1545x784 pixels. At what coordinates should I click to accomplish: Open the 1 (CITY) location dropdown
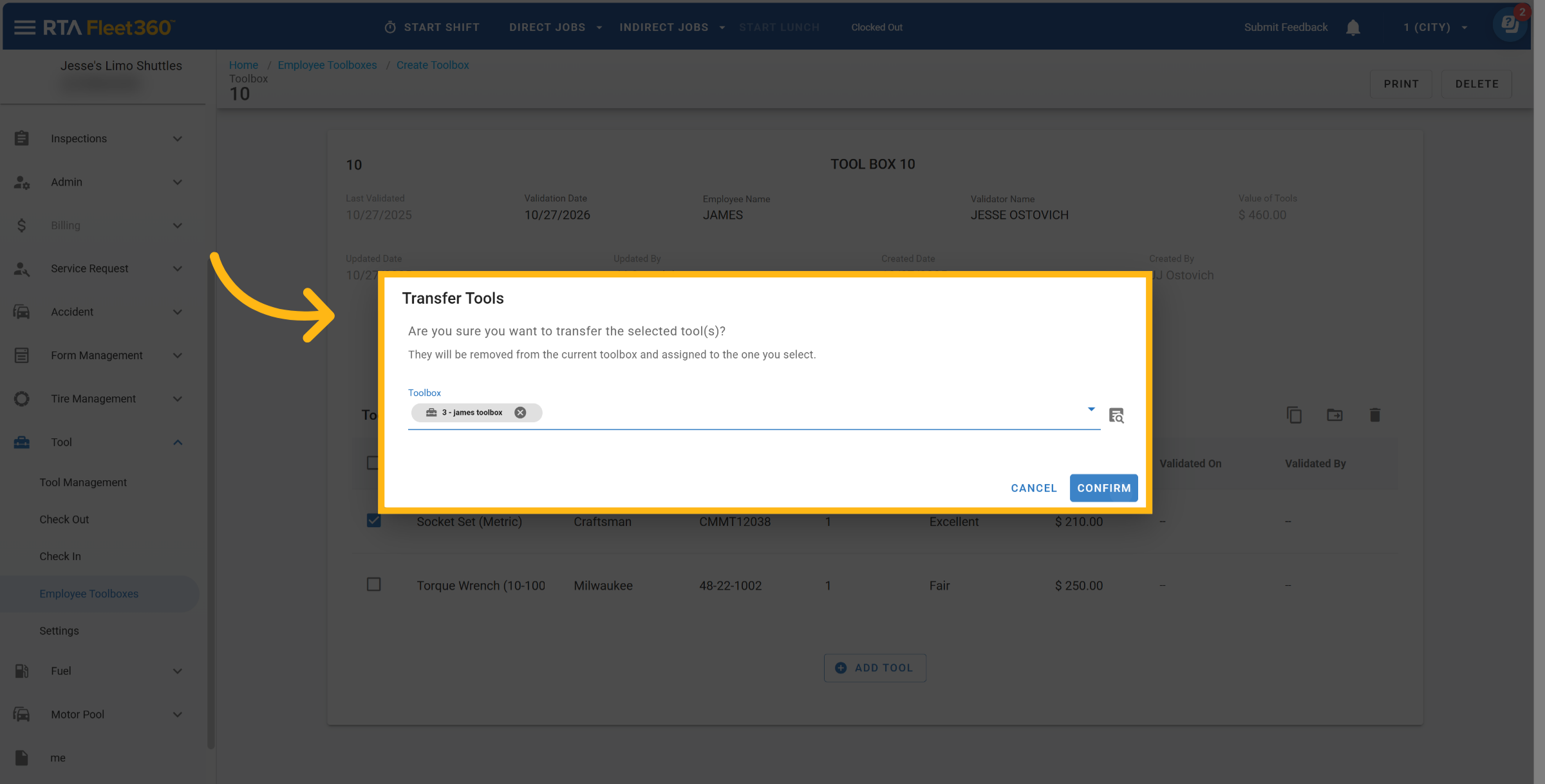click(1435, 28)
